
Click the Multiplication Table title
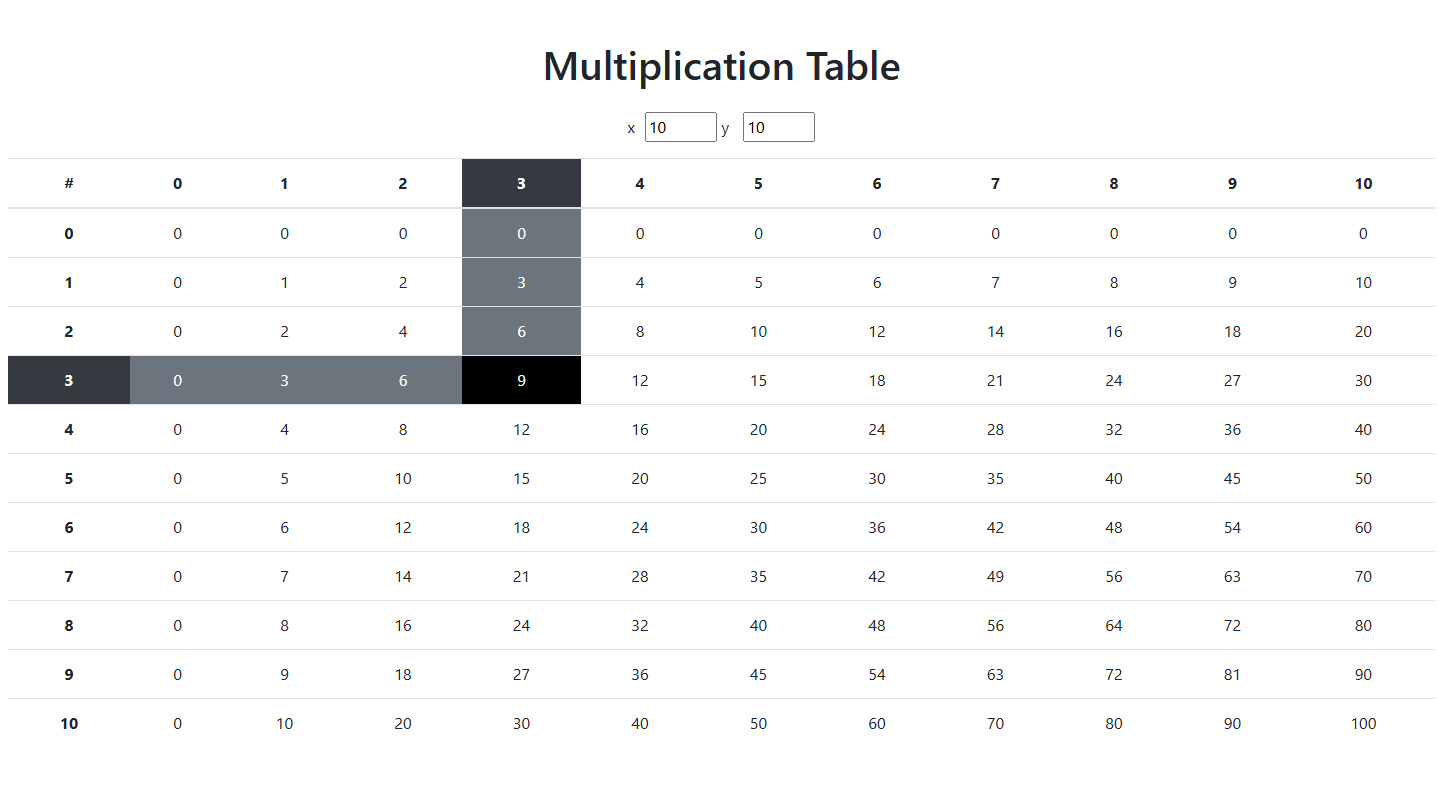point(720,66)
